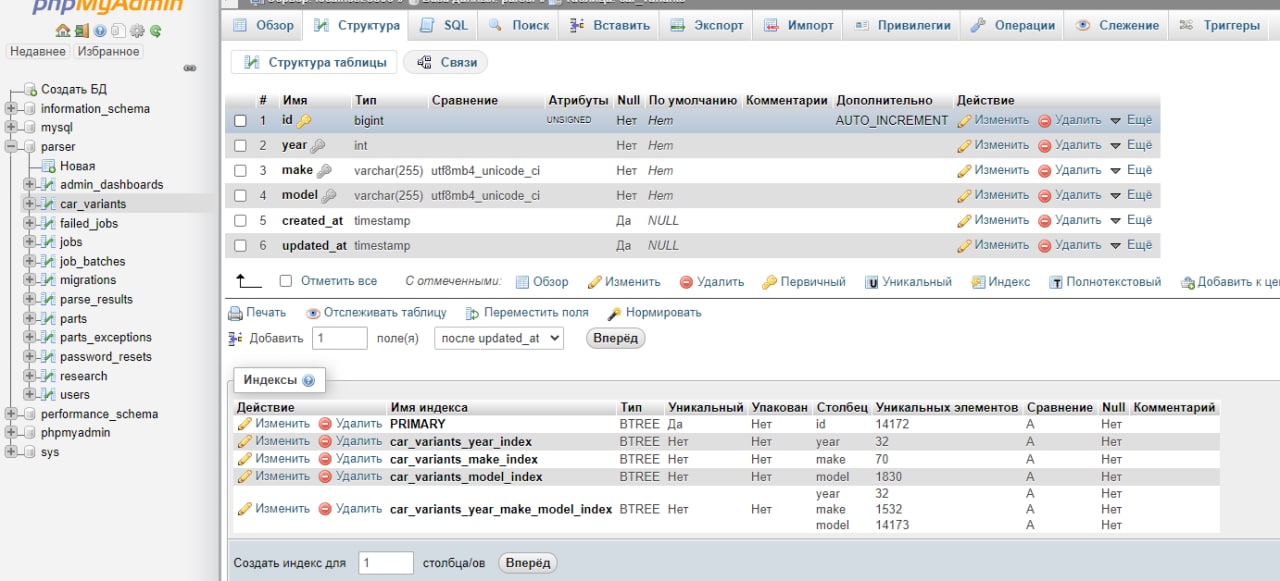Check the year column checkbox
The image size is (1280, 581).
pos(240,146)
